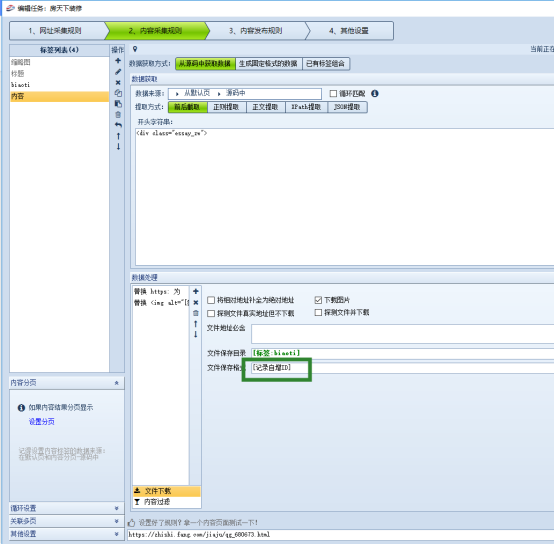Image resolution: width=554 pixels, height=544 pixels.
Task: Click the thumbs-up icon near test prompt
Action: [132, 522]
